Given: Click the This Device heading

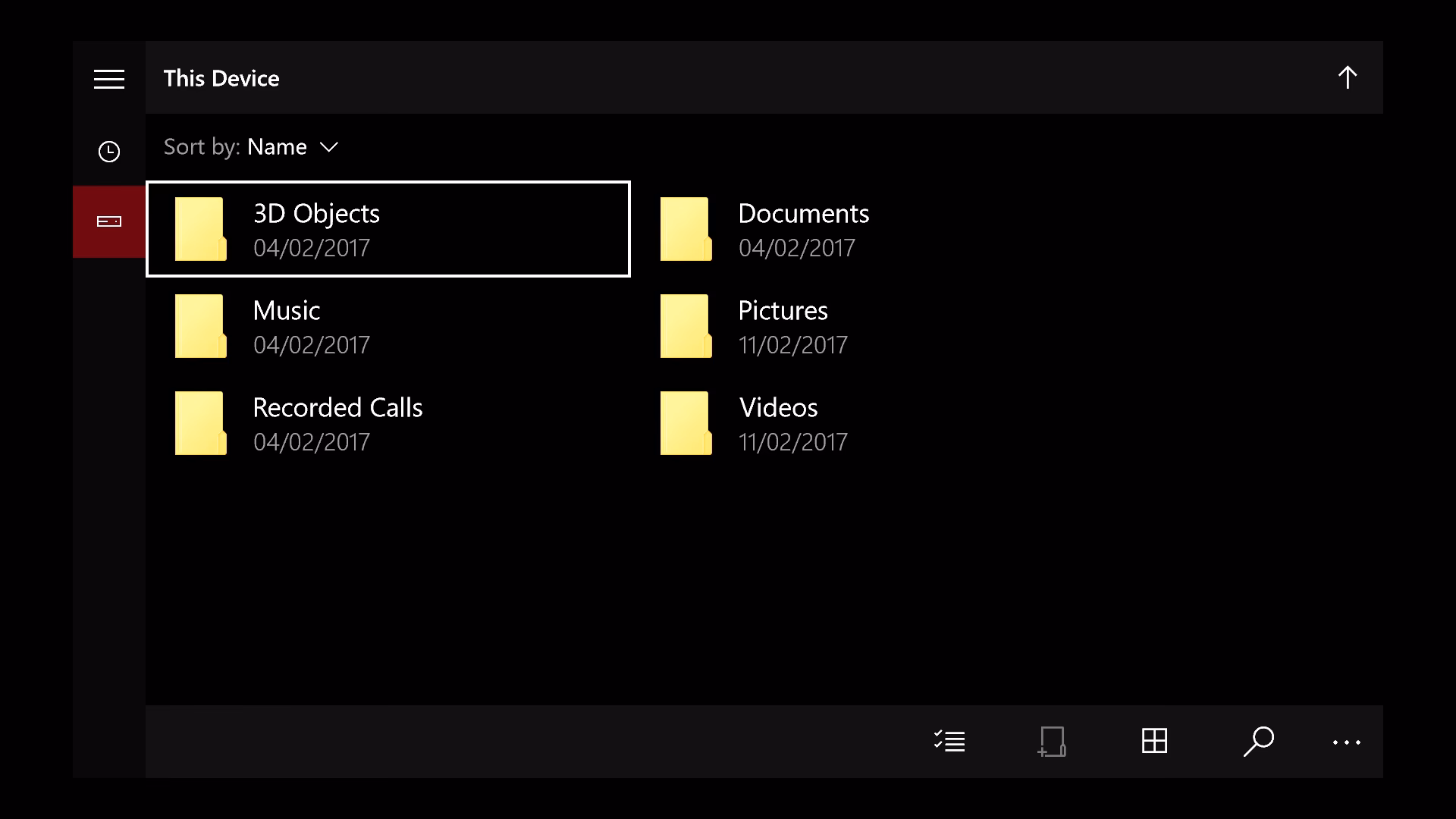Looking at the screenshot, I should (x=221, y=77).
